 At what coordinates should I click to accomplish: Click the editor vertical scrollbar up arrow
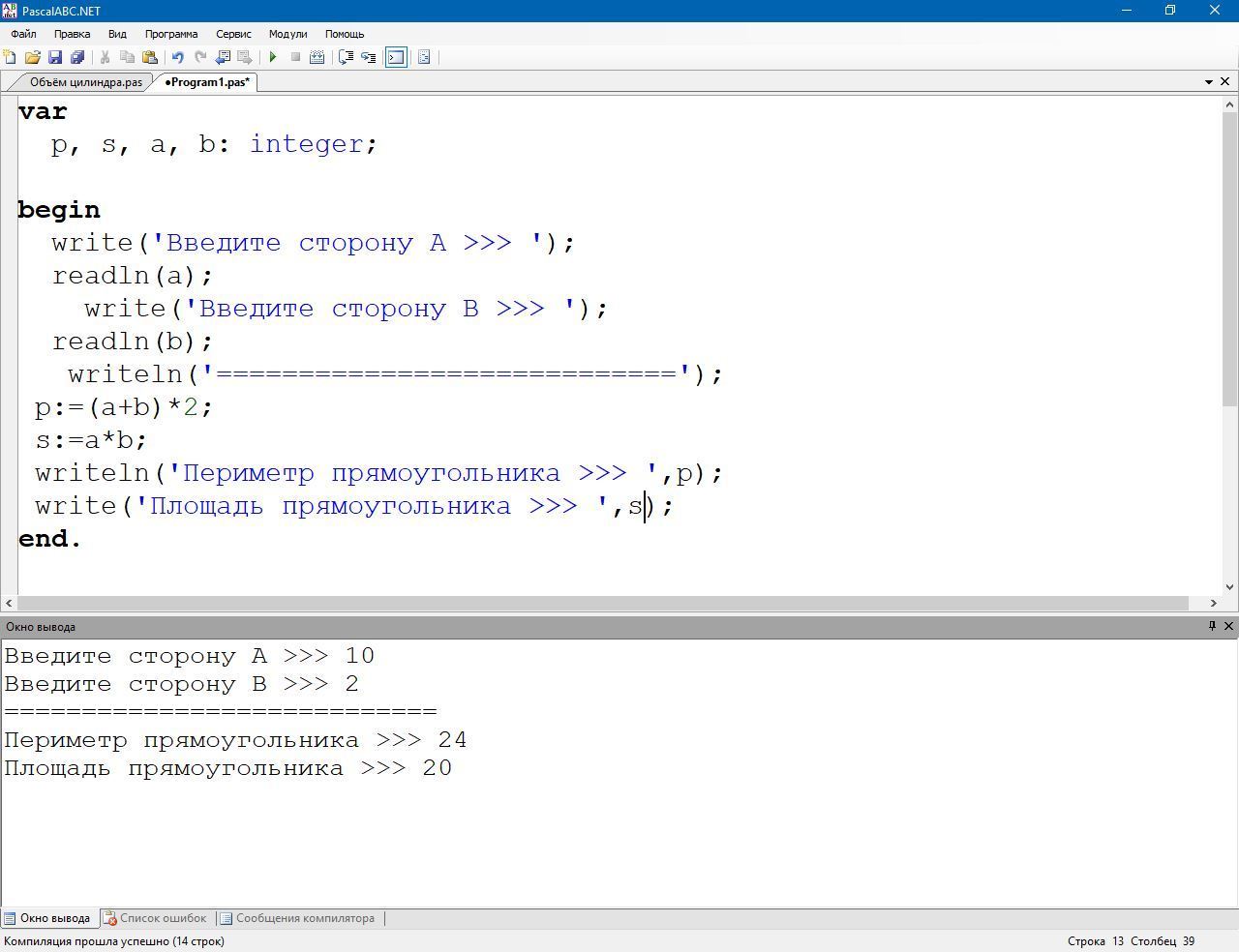1230,104
